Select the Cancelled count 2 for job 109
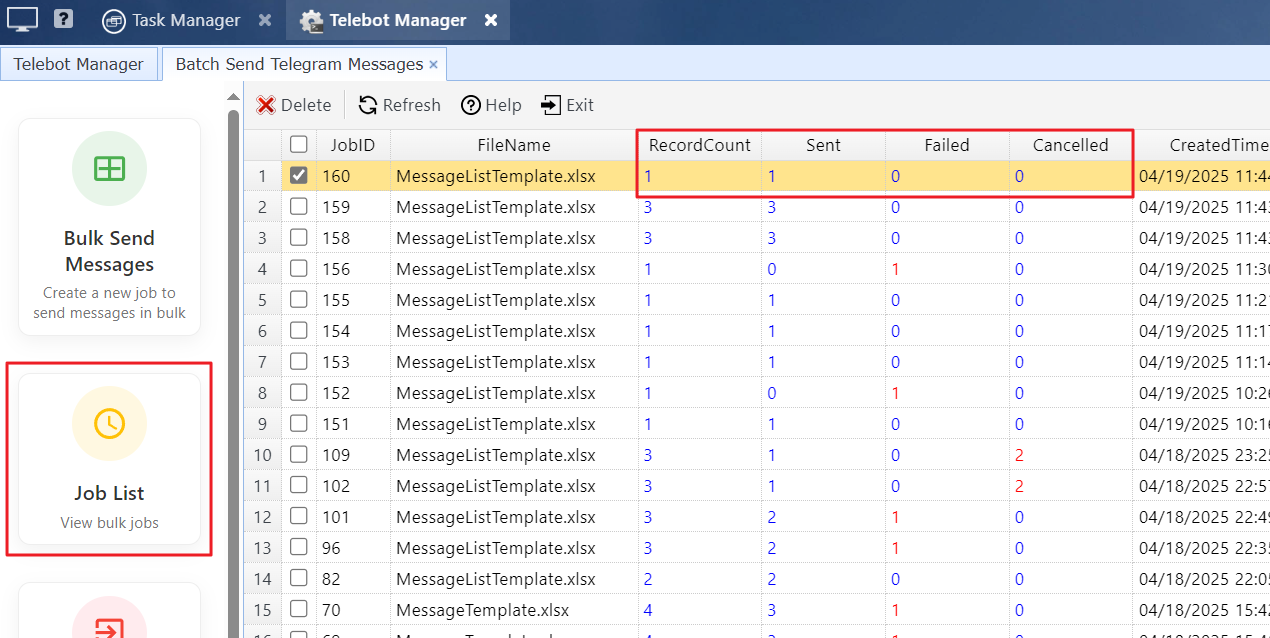 pyautogui.click(x=1071, y=455)
